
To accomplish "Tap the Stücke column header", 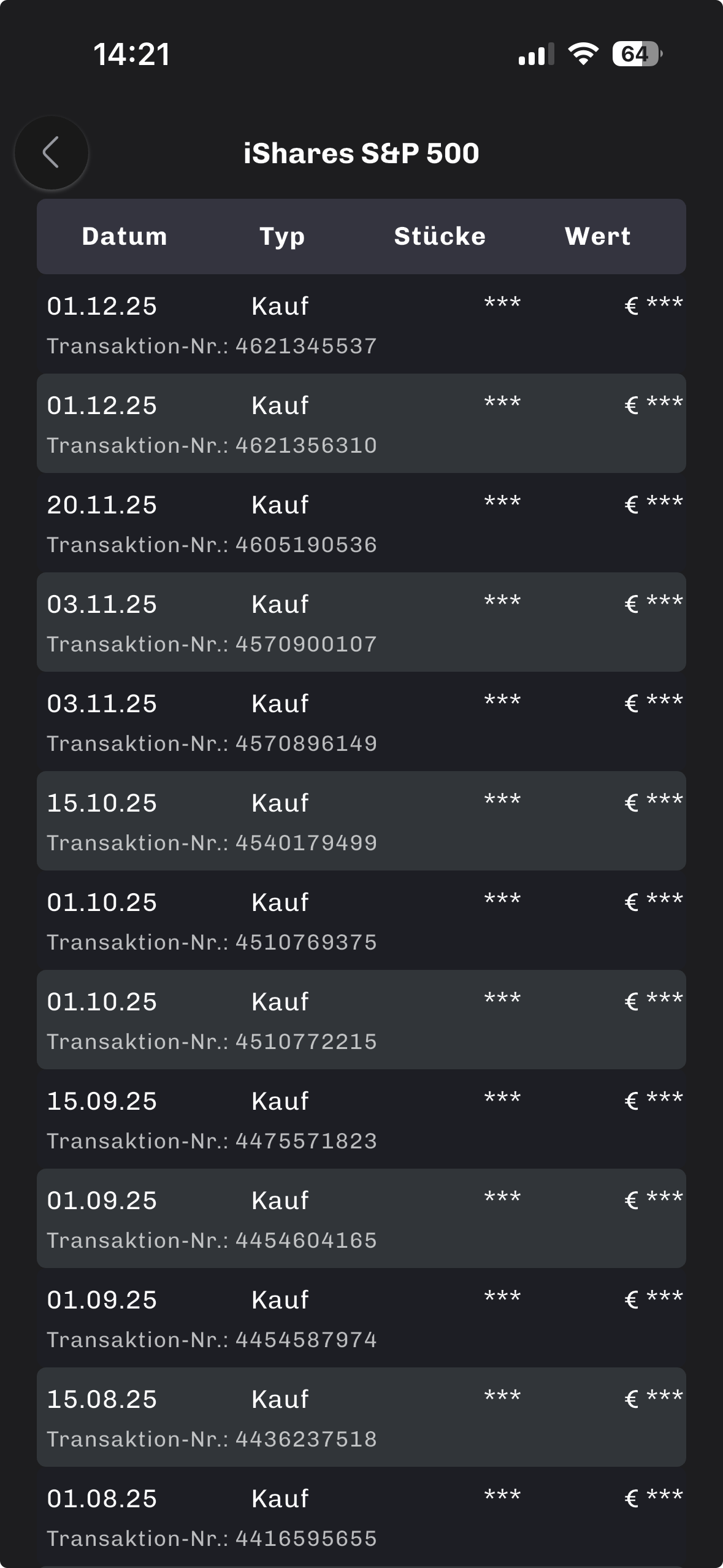I will (x=440, y=236).
